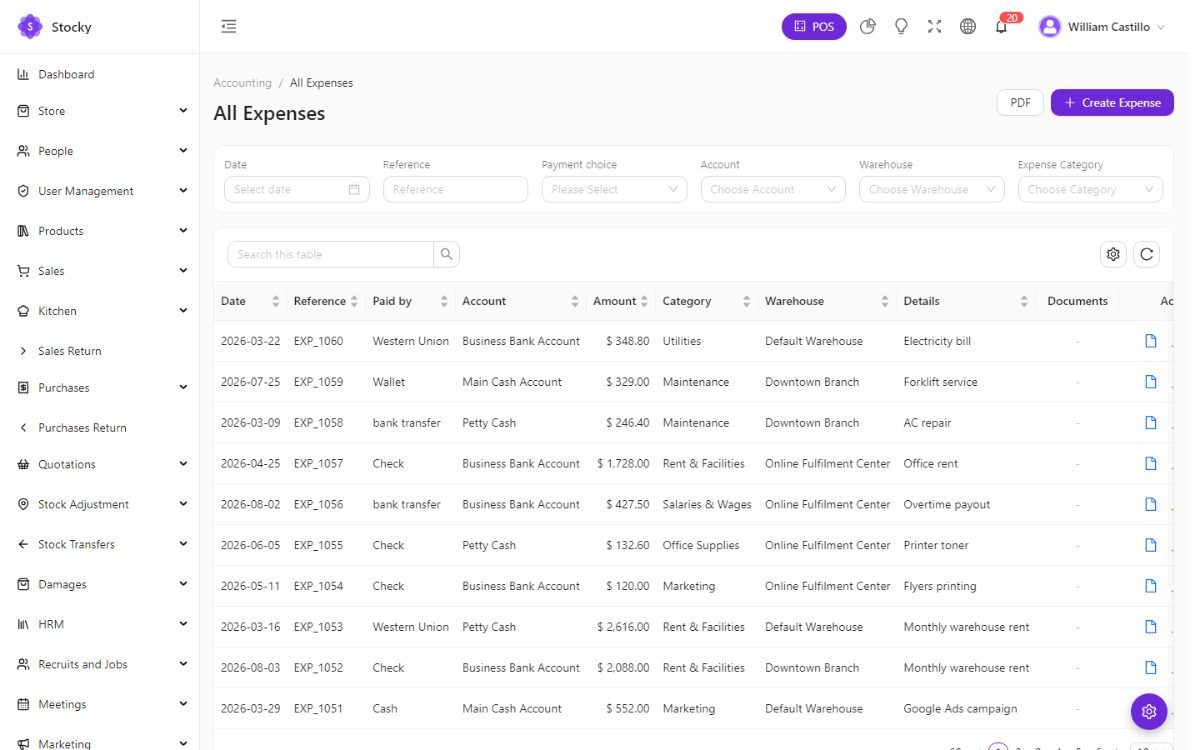Open document icon for EXP_1059 row
This screenshot has width=1200, height=750.
click(x=1150, y=382)
